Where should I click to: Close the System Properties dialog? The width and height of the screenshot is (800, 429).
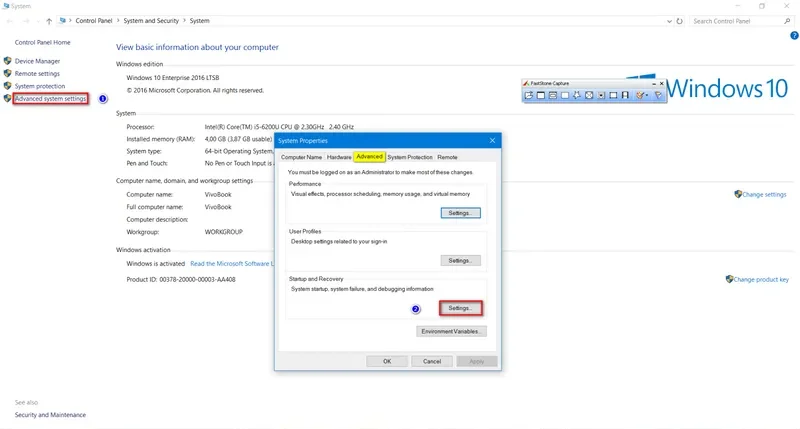[x=492, y=140]
